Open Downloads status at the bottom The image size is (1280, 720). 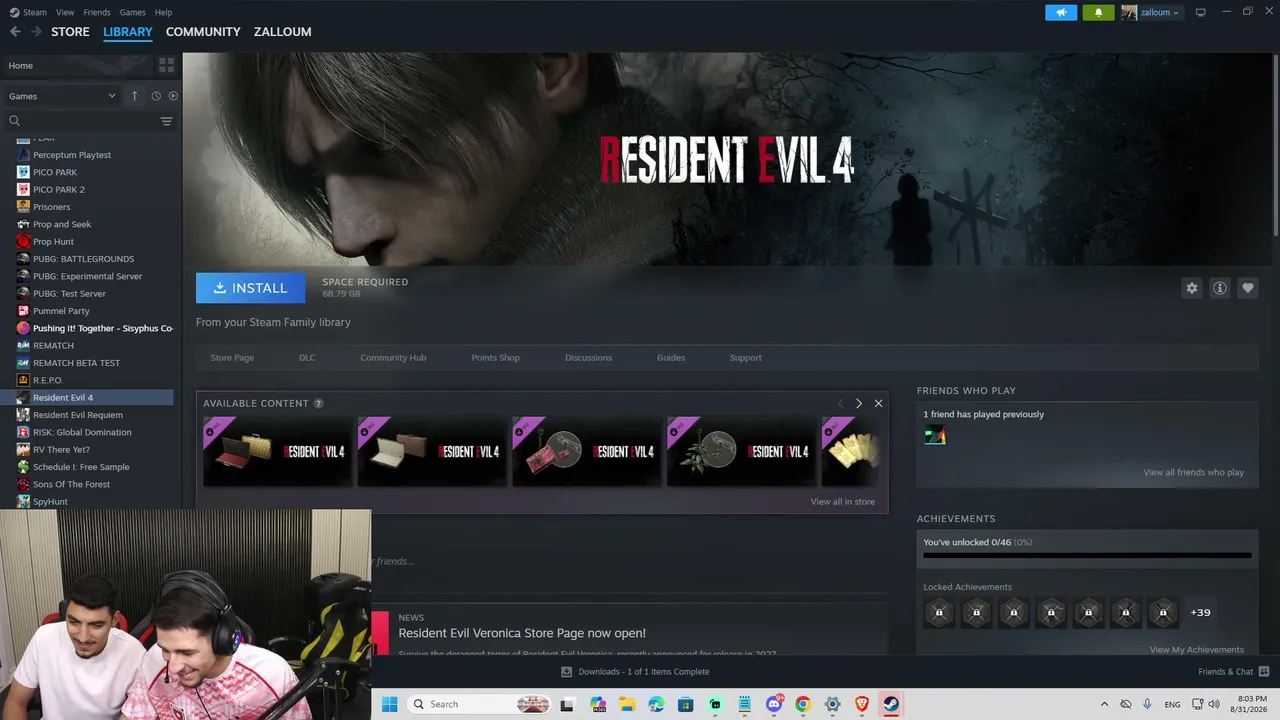(635, 672)
